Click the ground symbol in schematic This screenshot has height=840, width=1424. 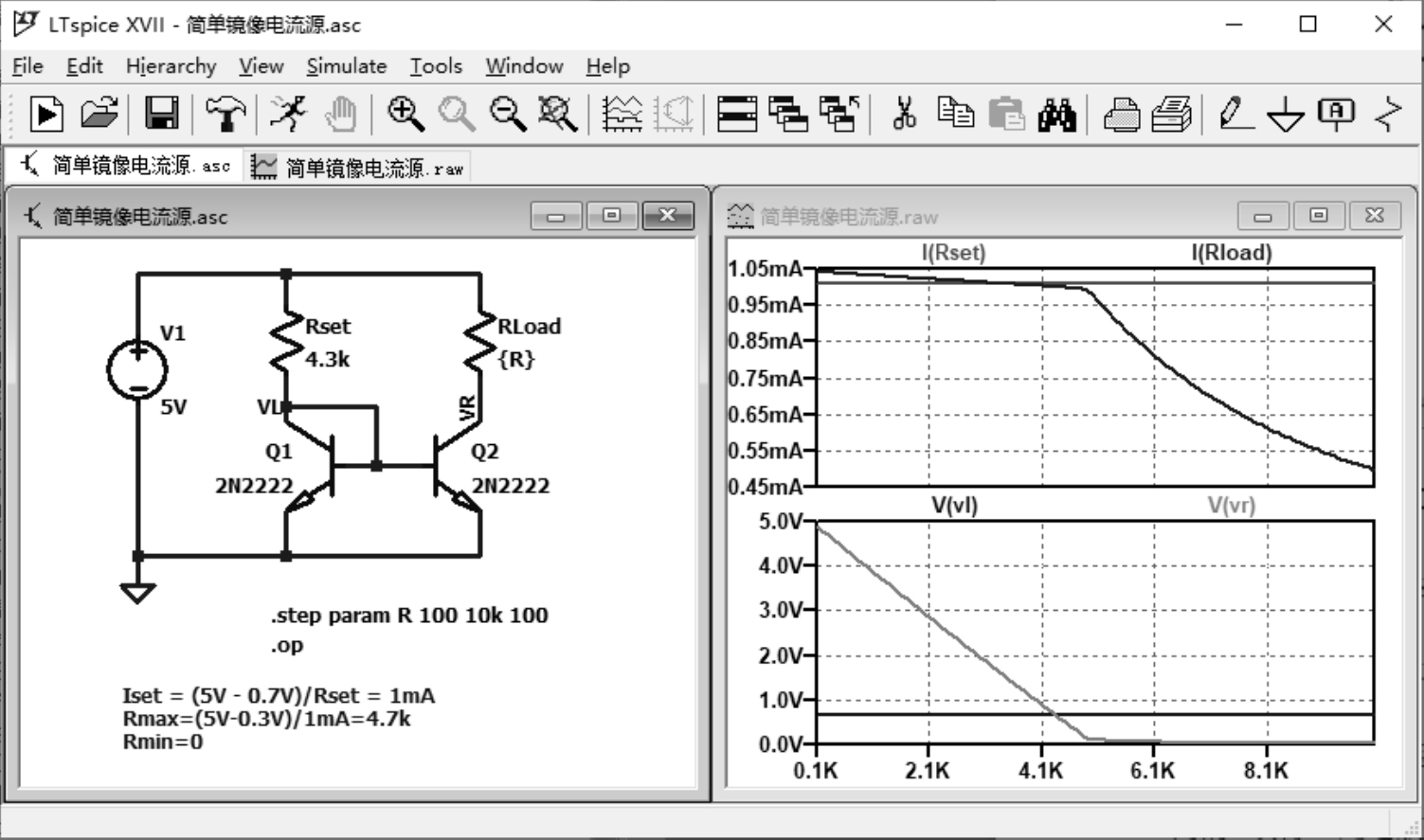click(x=137, y=592)
